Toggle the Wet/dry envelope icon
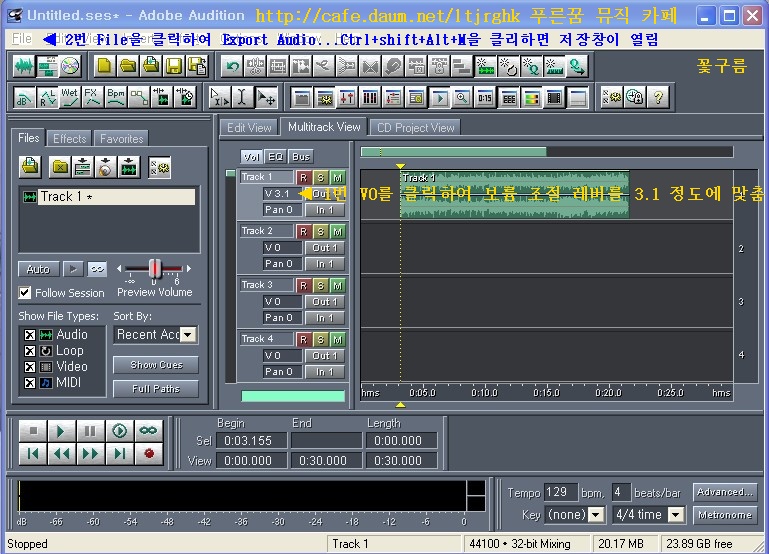Screen dimensions: 769x554 point(70,97)
